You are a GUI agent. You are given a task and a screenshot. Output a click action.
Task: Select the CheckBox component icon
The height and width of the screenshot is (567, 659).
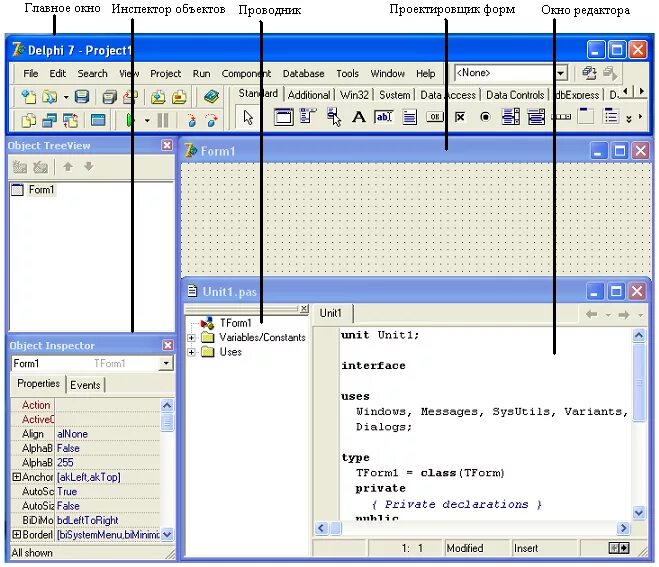(x=460, y=117)
